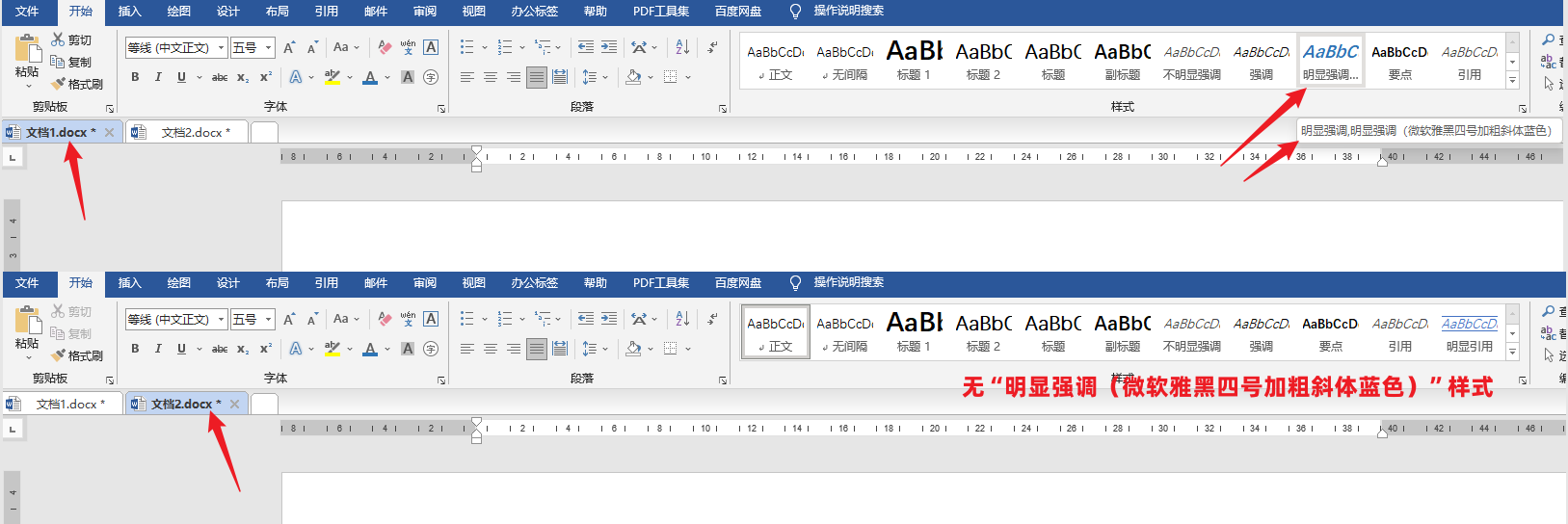Apply font color A in upper window
The image size is (1568, 524).
tap(370, 77)
